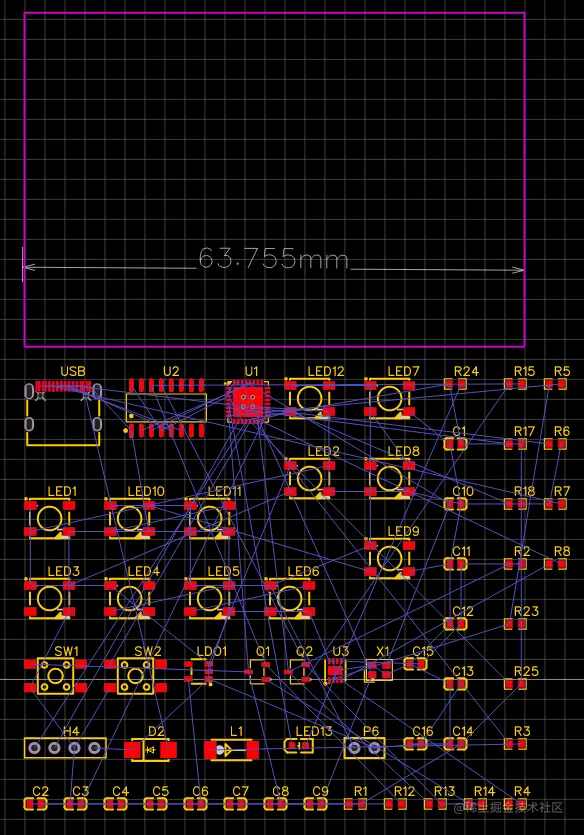Screen dimensions: 584x835
Task: Select the R13 resistor
Action: [435, 804]
